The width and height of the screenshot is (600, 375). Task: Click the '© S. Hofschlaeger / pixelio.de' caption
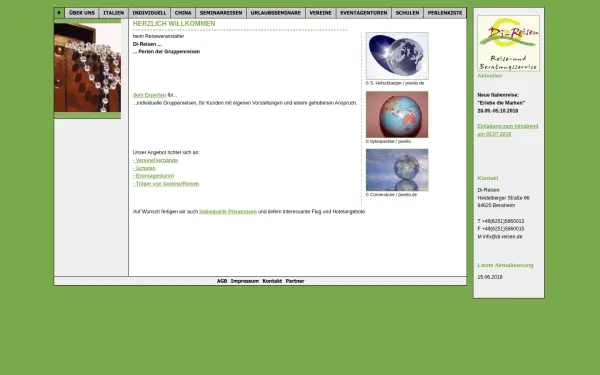(395, 83)
